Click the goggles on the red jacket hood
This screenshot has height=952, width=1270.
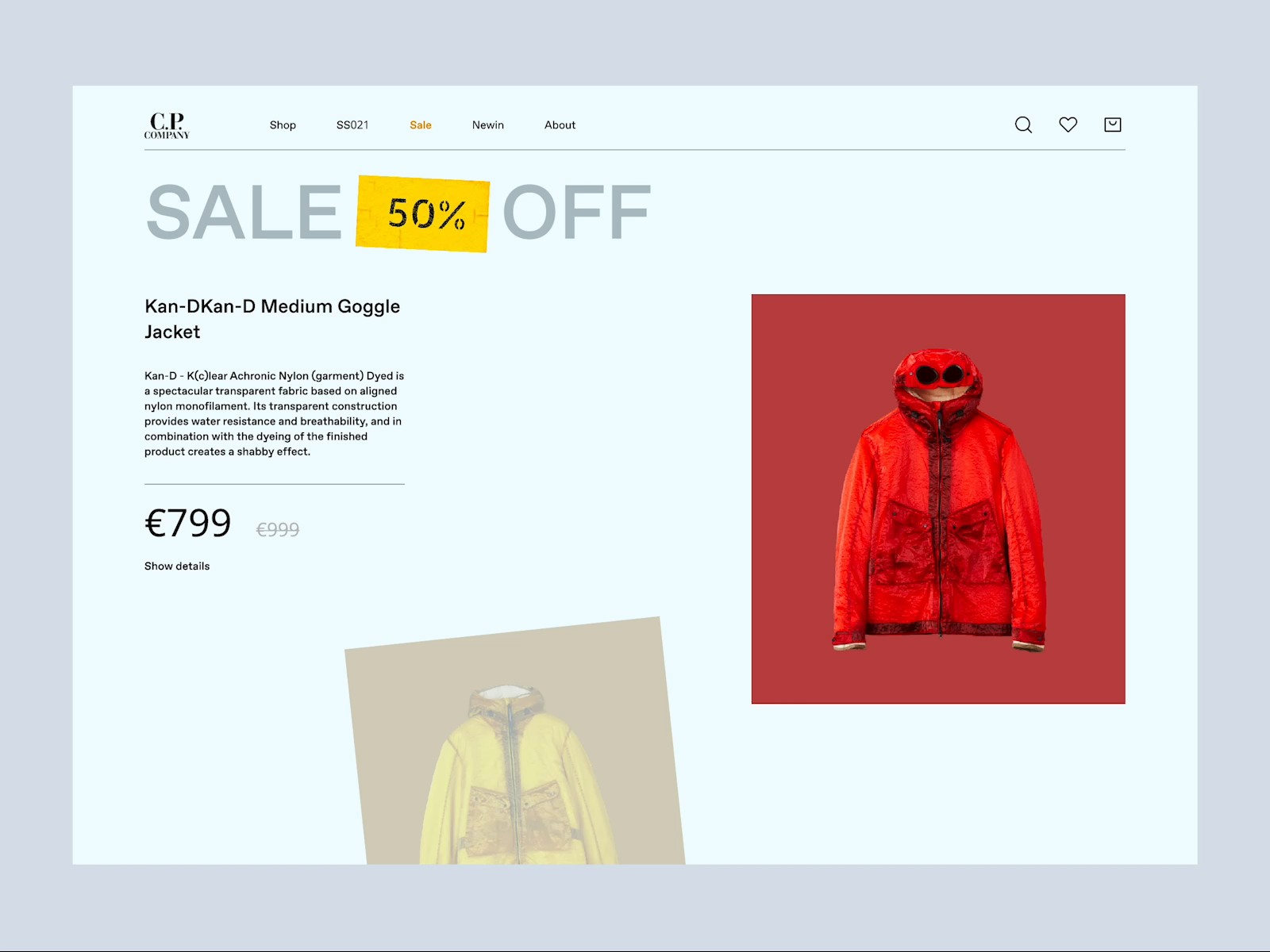[939, 373]
